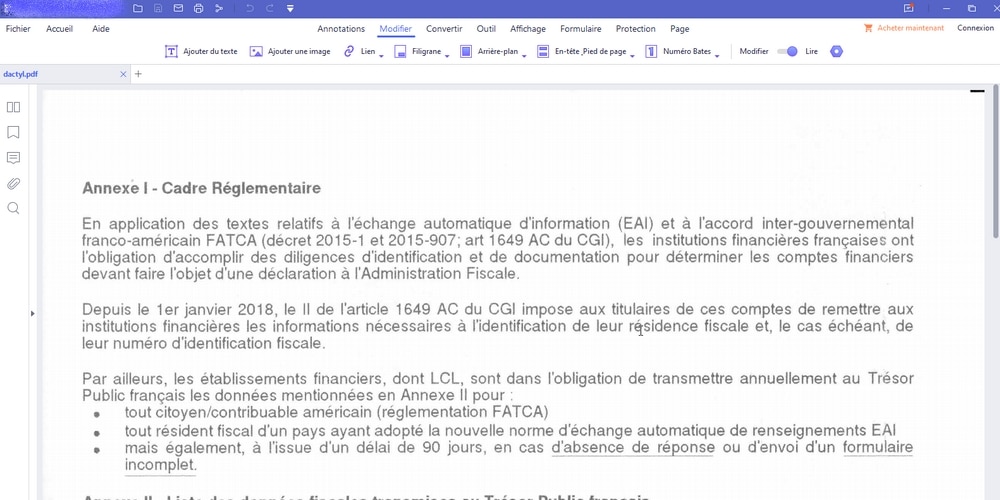Open the notification message icon at top right

(909, 8)
